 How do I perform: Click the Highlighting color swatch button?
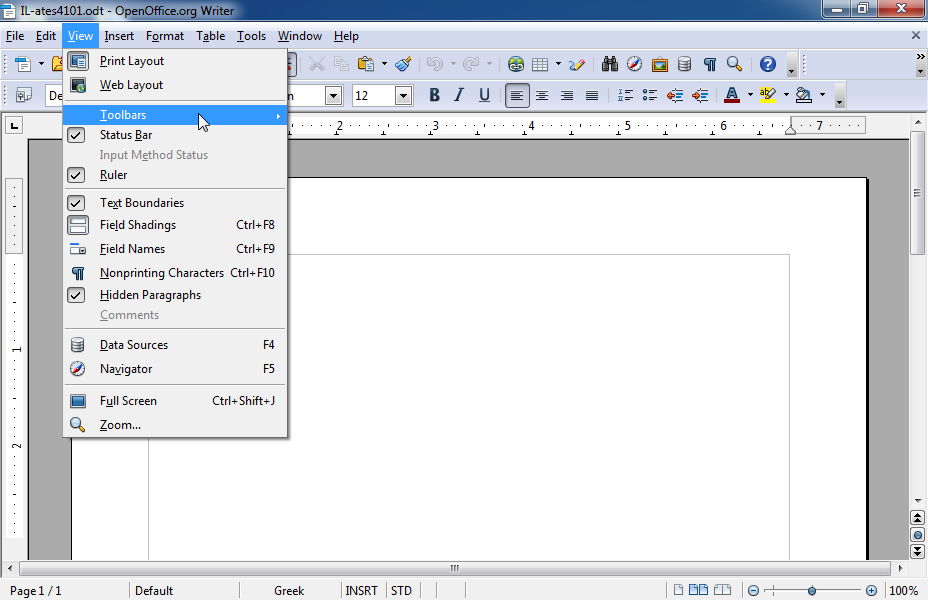[768, 95]
